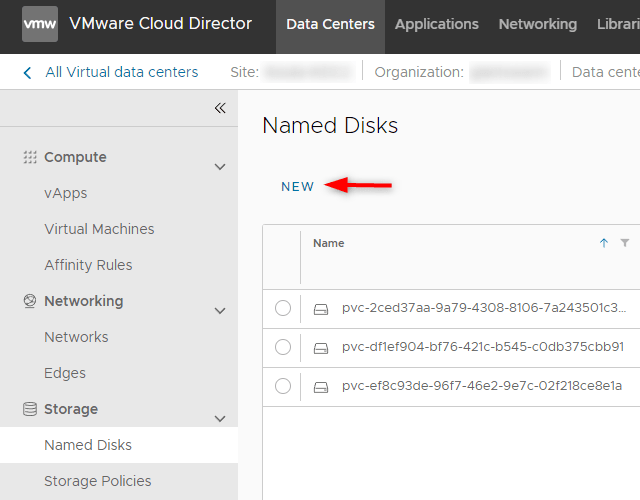Click the Organization label in breadcrumb bar
Viewport: 640px width, 500px height.
click(x=419, y=72)
